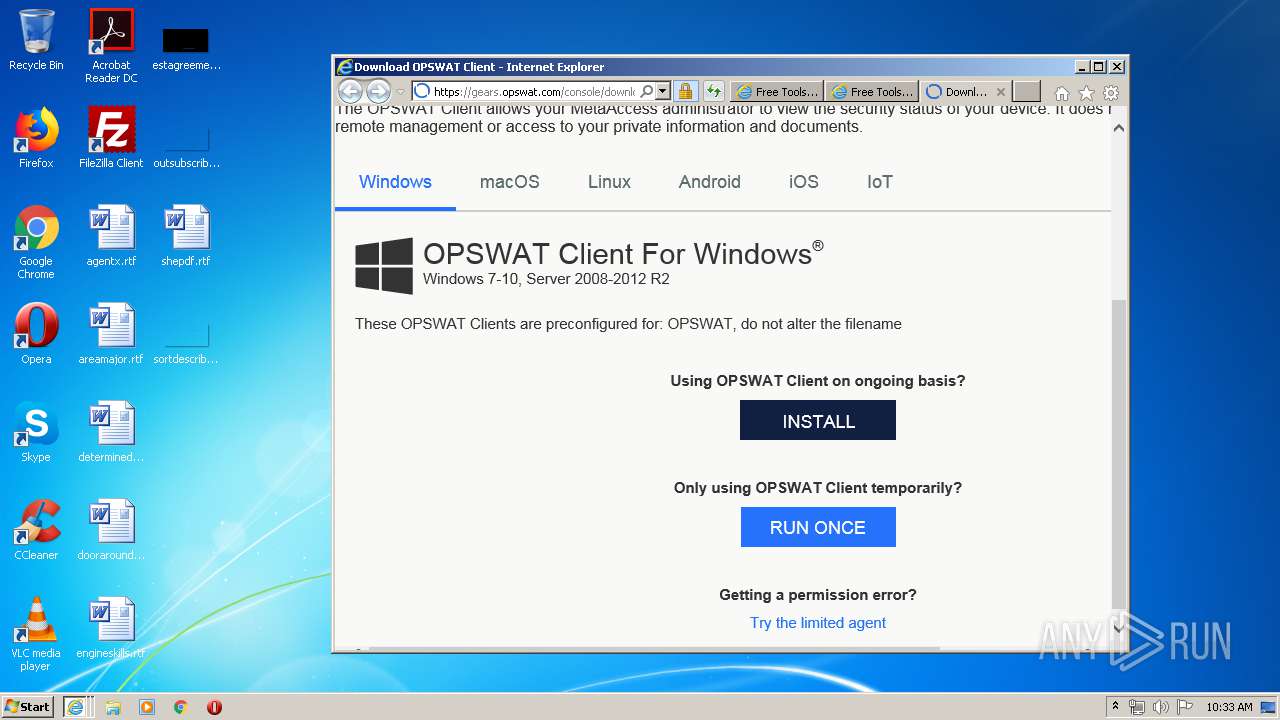This screenshot has height=720, width=1280.
Task: Select the Google Chrome desktop shortcut
Action: (36, 242)
